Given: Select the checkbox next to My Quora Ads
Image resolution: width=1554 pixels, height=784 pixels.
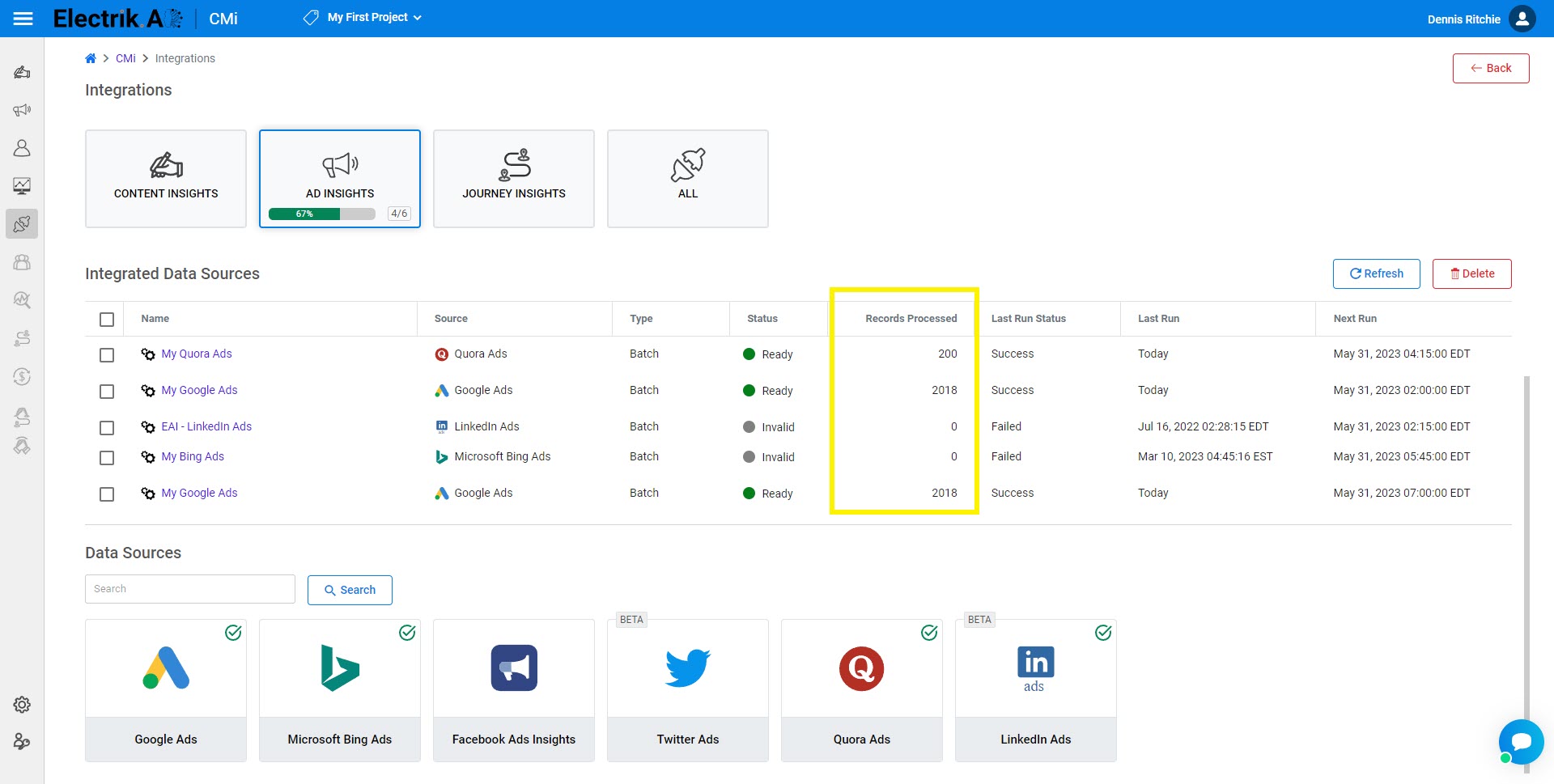Looking at the screenshot, I should pos(106,354).
